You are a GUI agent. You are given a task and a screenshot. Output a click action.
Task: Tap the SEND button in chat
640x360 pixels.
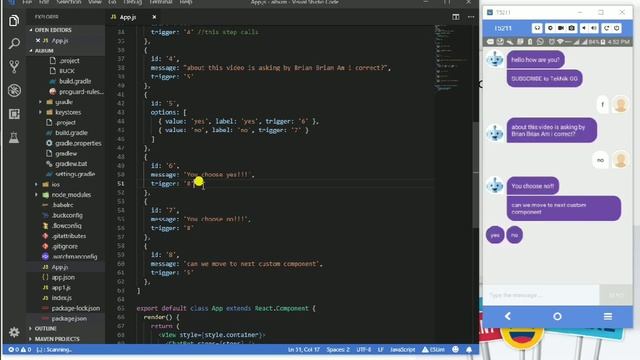[x=616, y=295]
